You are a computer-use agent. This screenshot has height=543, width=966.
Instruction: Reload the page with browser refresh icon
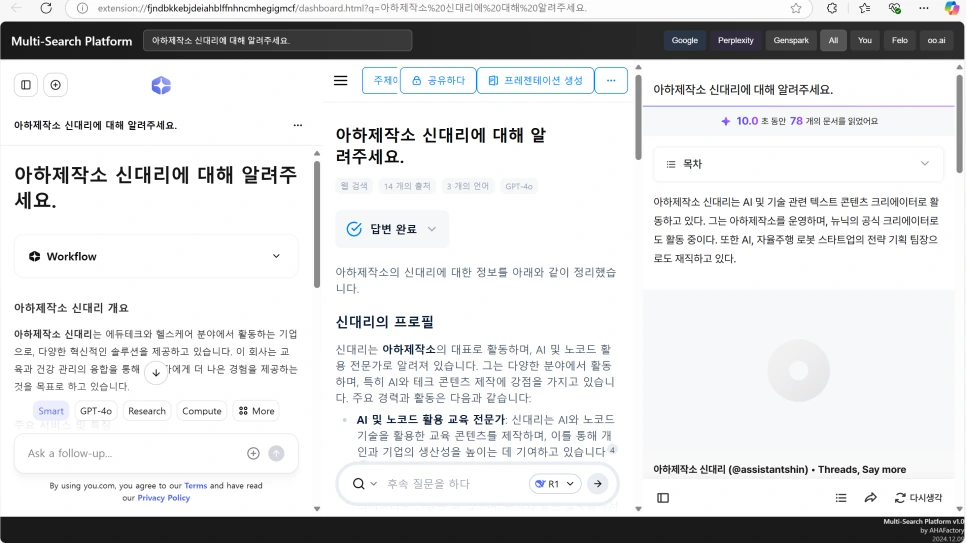(x=46, y=8)
